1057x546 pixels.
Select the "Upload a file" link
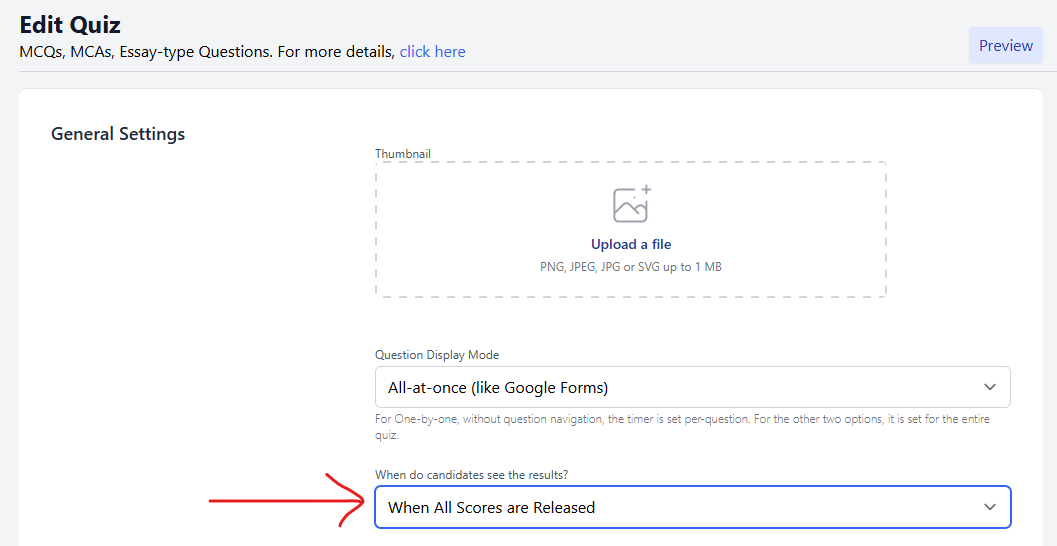pyautogui.click(x=631, y=245)
